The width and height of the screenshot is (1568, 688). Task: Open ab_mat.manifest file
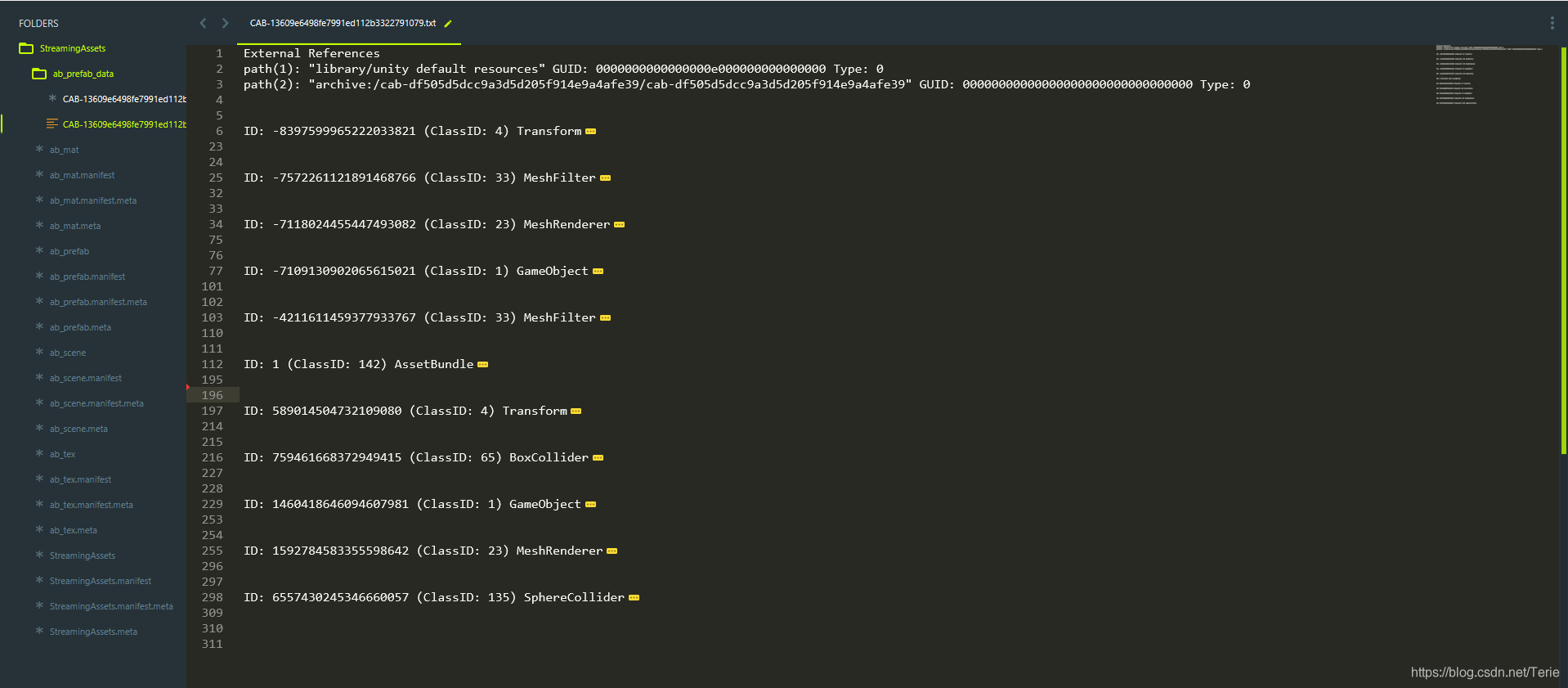tap(82, 175)
